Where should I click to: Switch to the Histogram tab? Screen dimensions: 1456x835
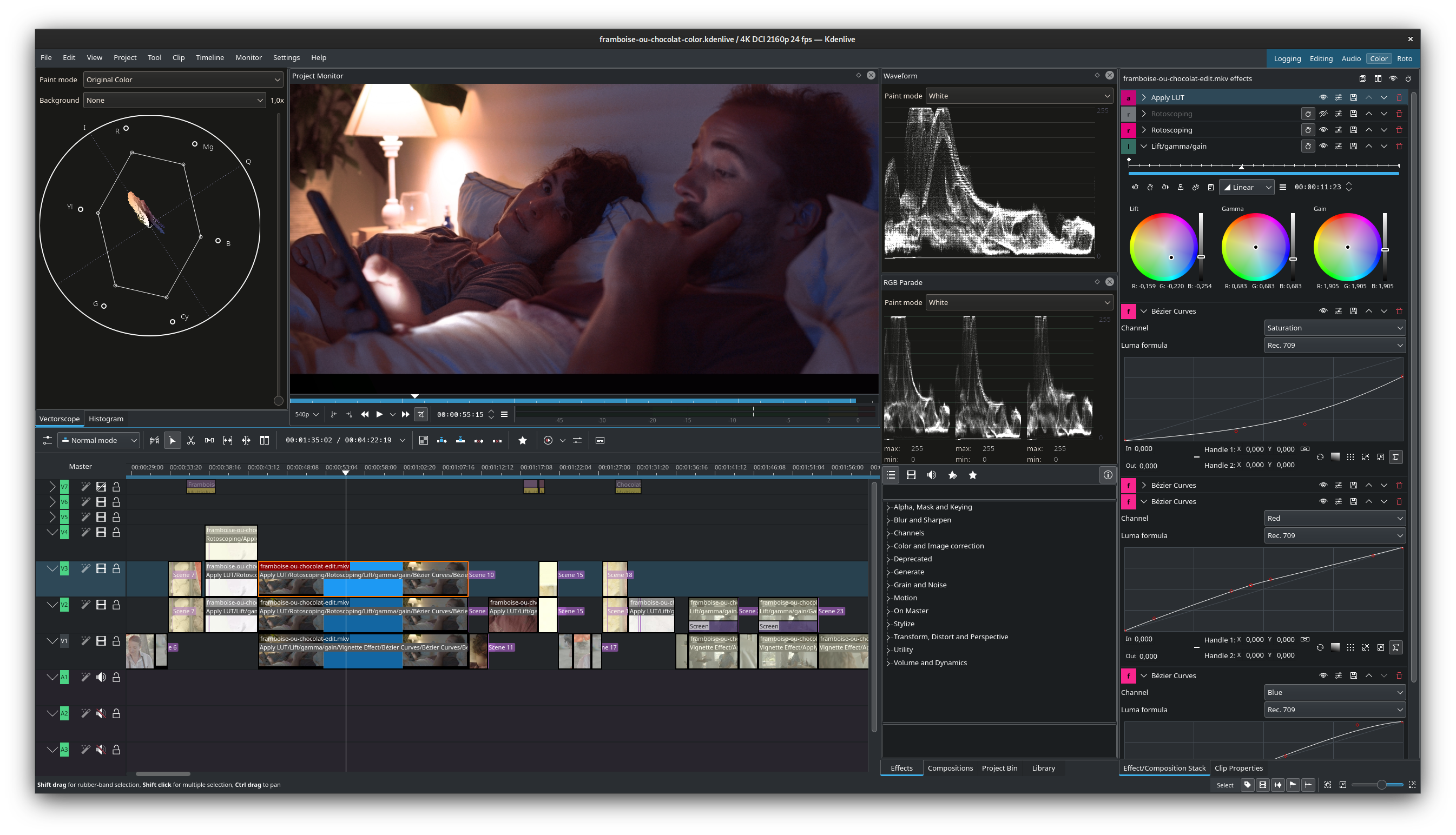point(106,419)
